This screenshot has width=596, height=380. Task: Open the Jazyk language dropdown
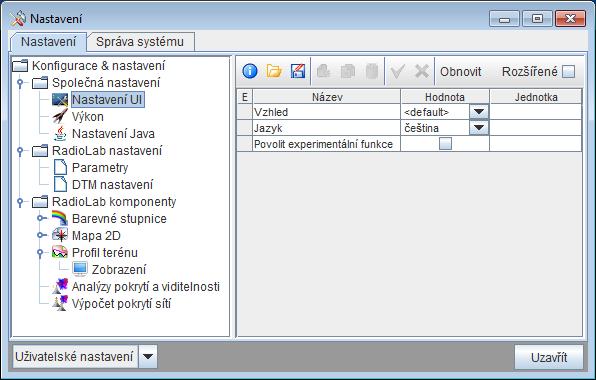479,128
